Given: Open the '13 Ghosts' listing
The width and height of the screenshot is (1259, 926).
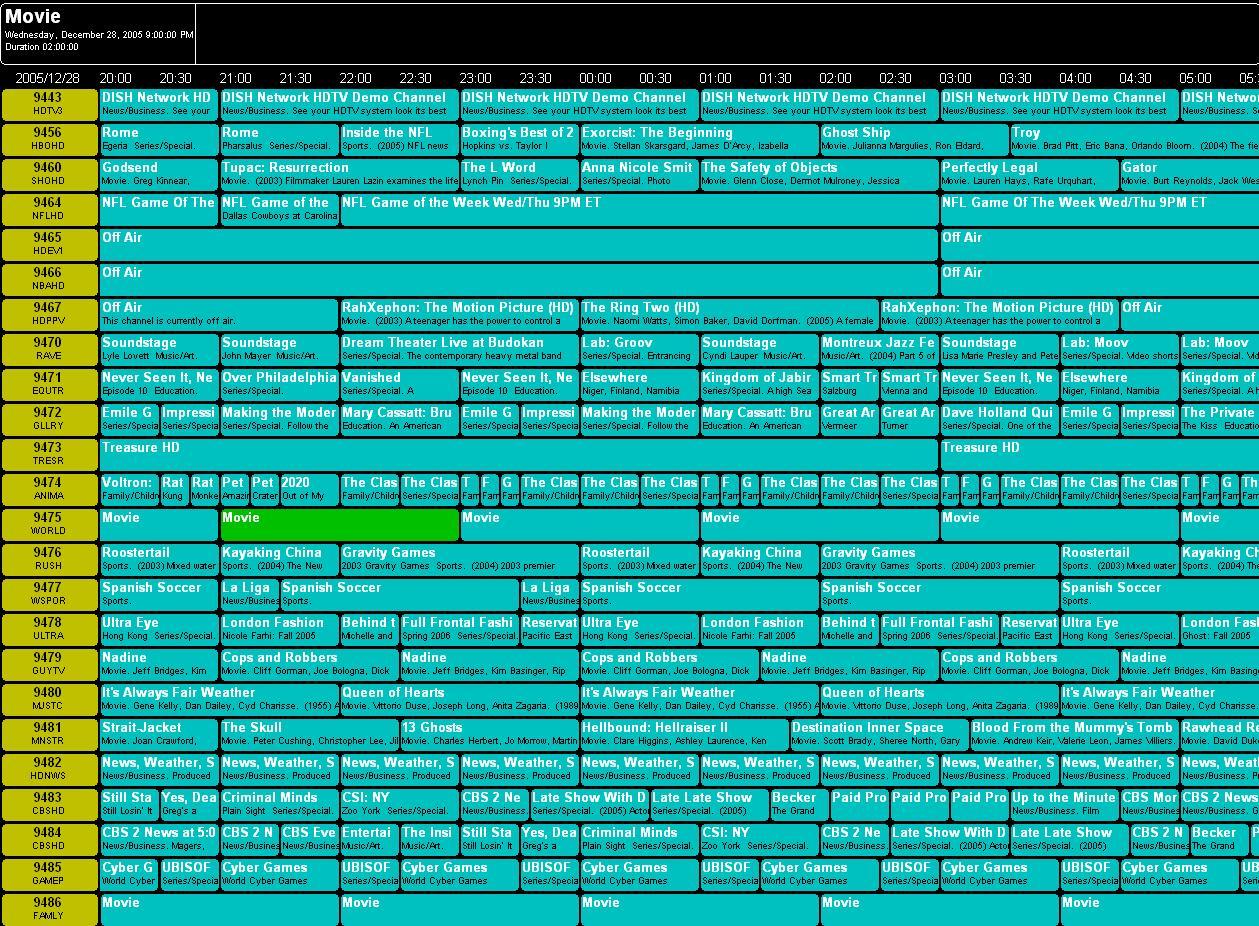Looking at the screenshot, I should tap(490, 735).
